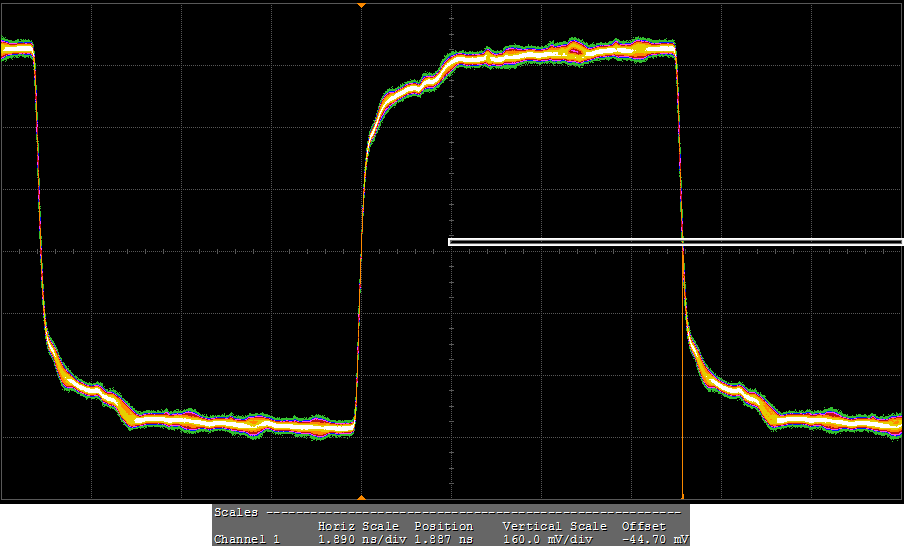Click the low plateau before the rising edge
The width and height of the screenshot is (904, 546).
click(250, 424)
